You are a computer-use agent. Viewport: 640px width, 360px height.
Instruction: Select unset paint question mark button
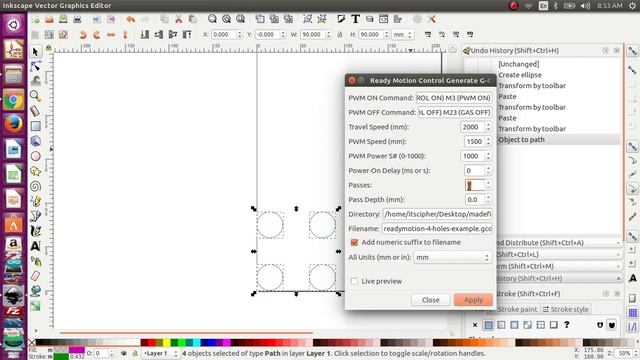coord(567,325)
